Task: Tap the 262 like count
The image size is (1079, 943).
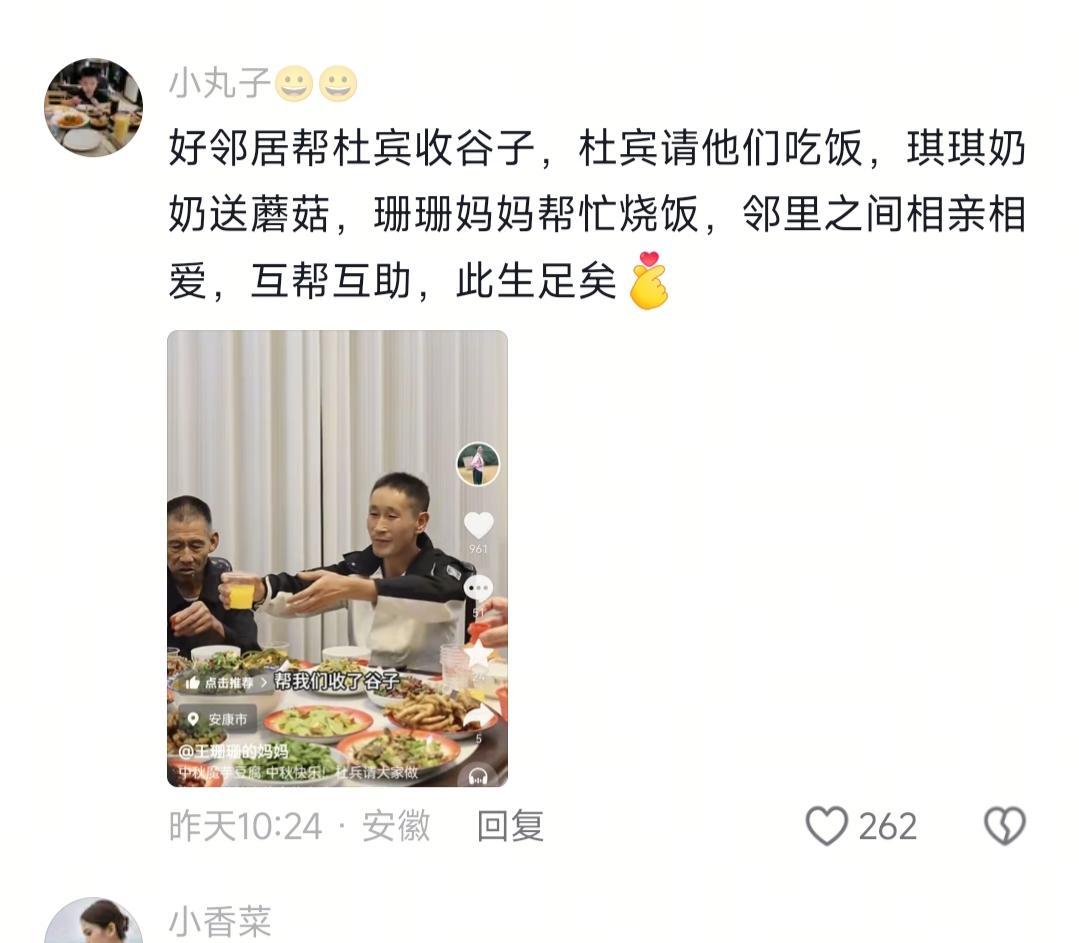Action: tap(887, 826)
